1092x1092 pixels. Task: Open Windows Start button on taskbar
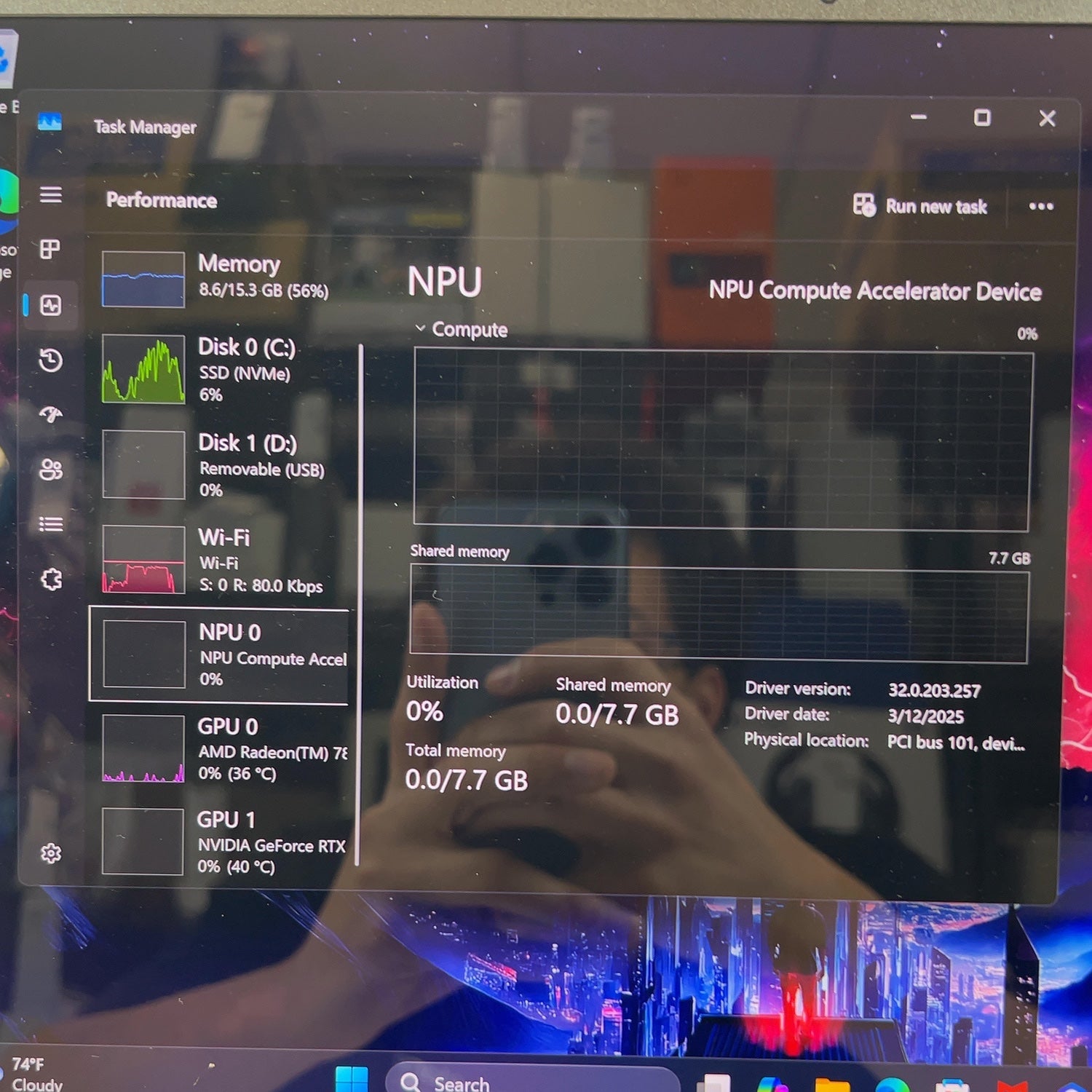pos(352,1080)
